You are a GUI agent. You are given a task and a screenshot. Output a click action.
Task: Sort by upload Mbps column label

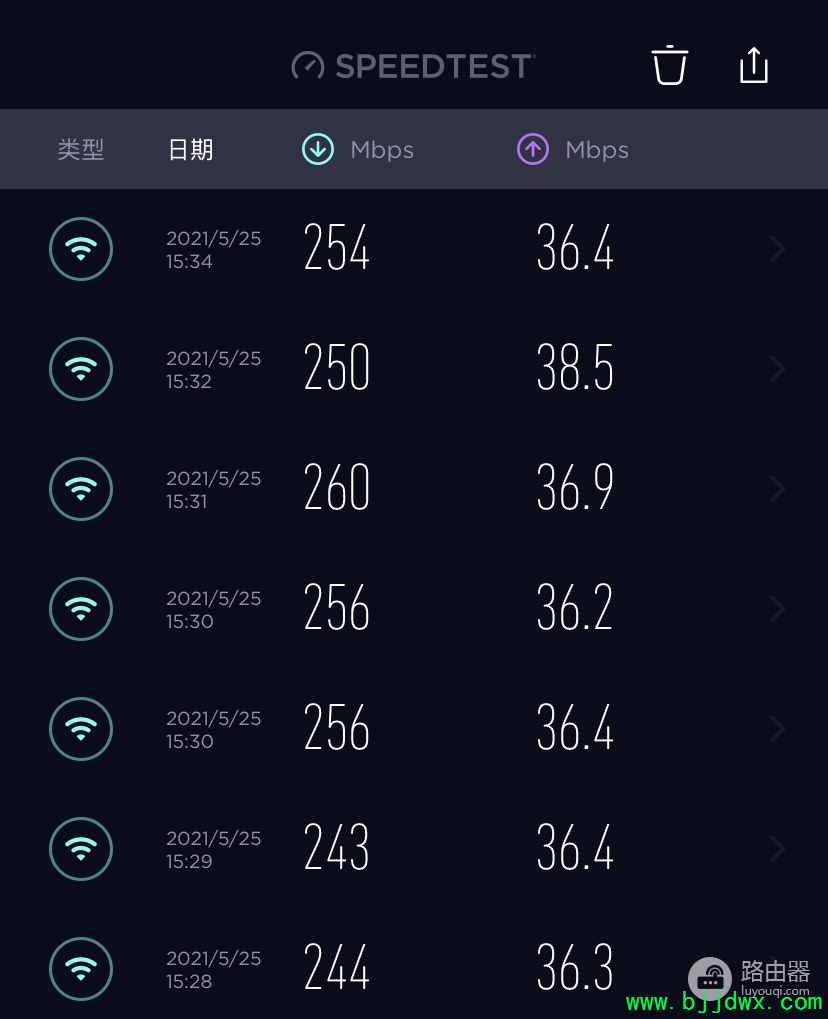[597, 150]
